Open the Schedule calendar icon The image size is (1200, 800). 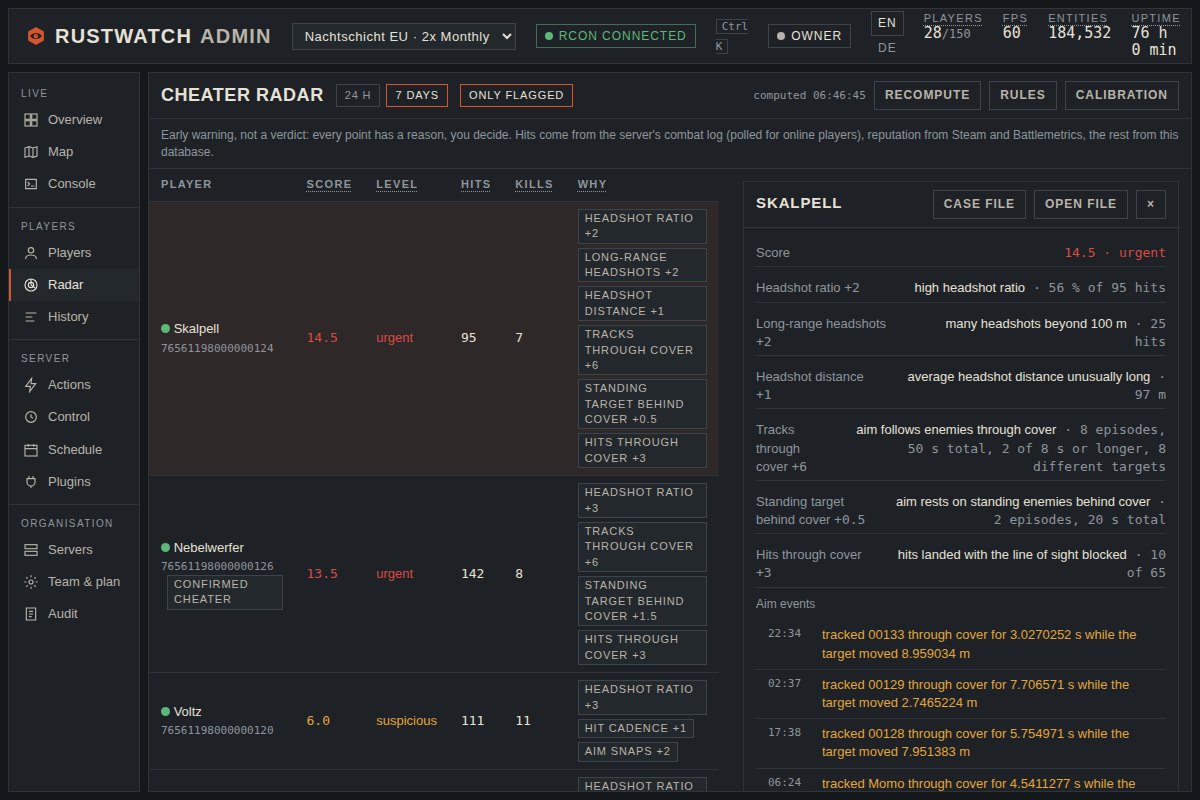click(x=31, y=450)
